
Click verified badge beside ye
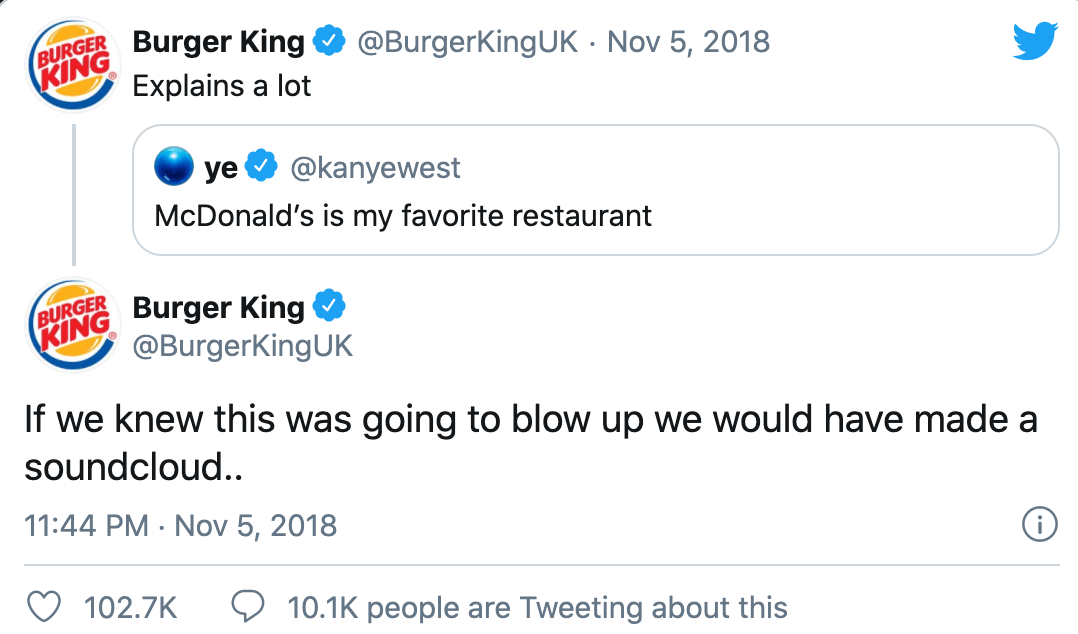[x=262, y=167]
